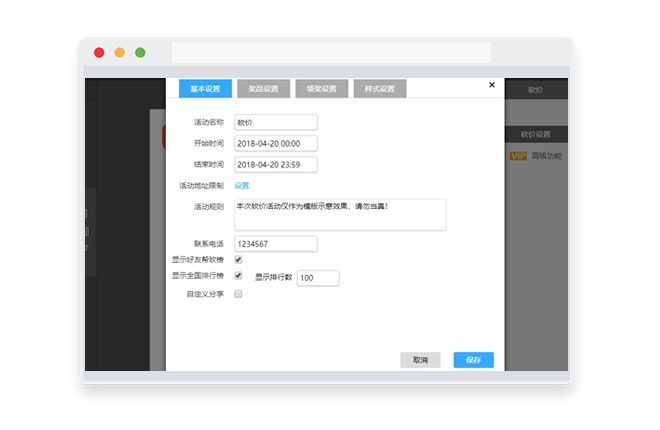Click the yellow minimize window dot
This screenshot has width=660, height=430.
point(120,53)
